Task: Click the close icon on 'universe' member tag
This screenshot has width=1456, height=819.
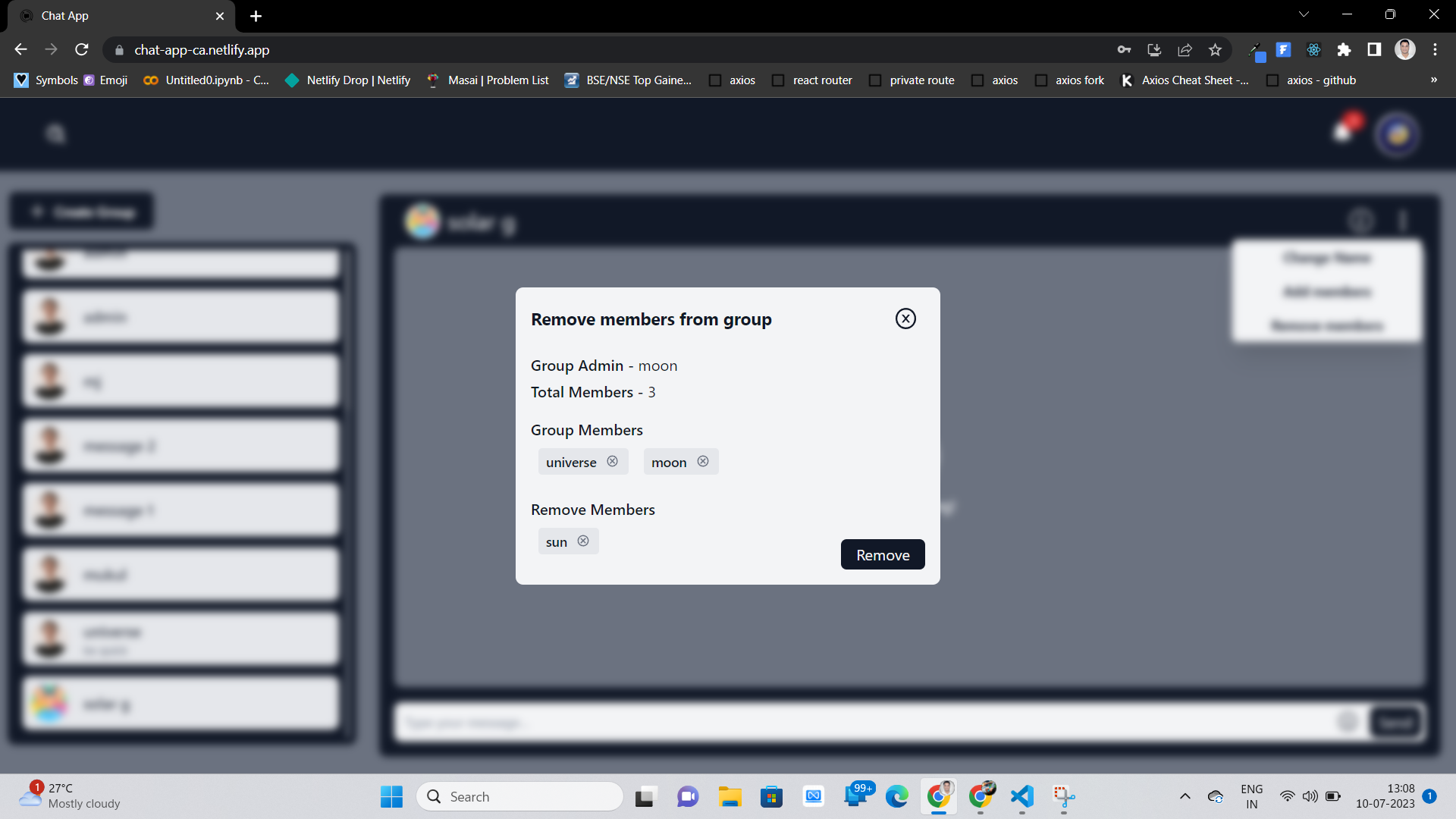Action: [x=613, y=461]
